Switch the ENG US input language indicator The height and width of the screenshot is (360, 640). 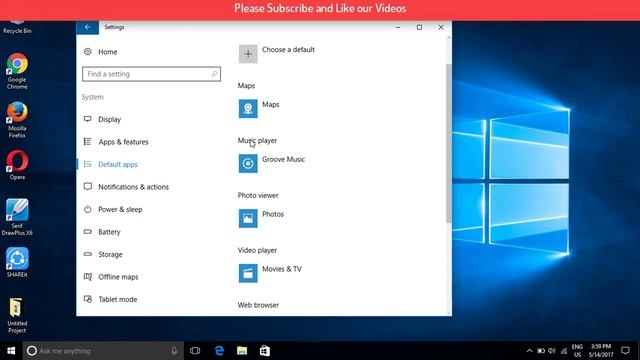[x=577, y=351]
